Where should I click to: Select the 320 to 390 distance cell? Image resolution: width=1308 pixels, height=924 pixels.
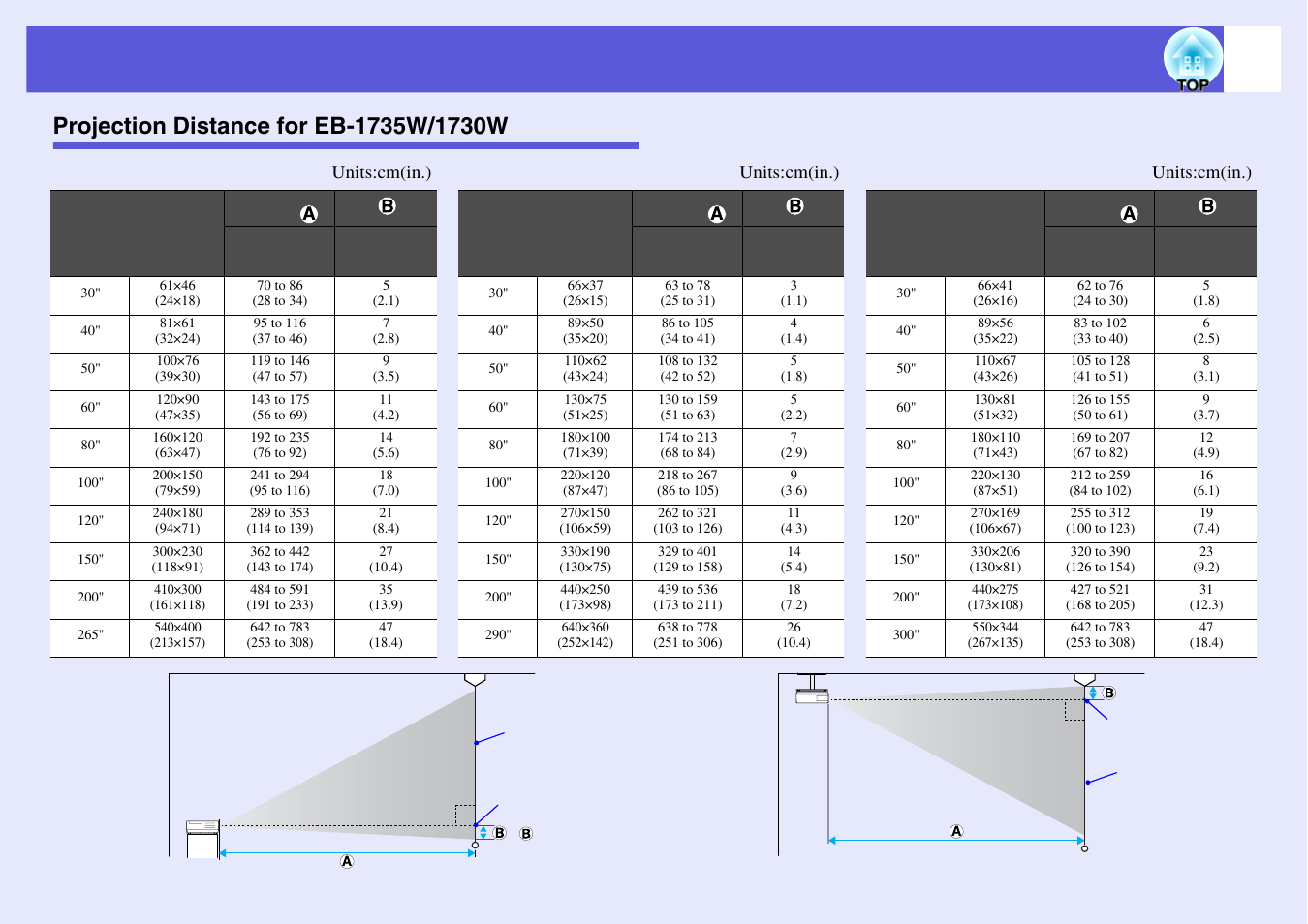click(1101, 560)
